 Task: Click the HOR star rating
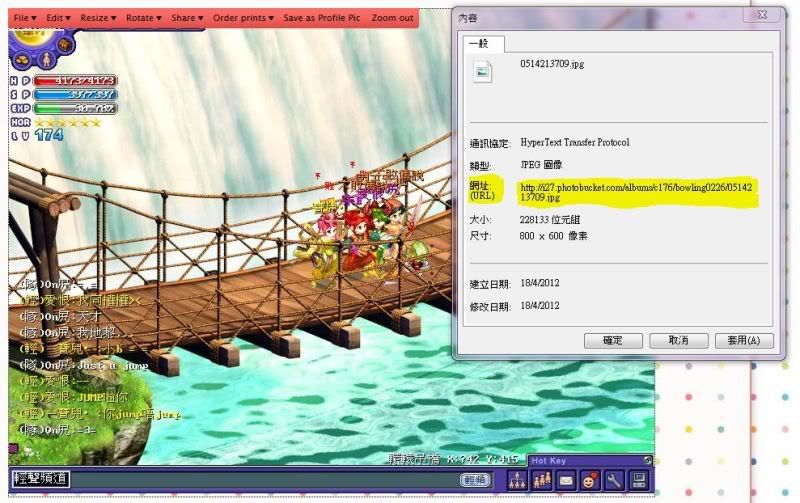[x=67, y=122]
